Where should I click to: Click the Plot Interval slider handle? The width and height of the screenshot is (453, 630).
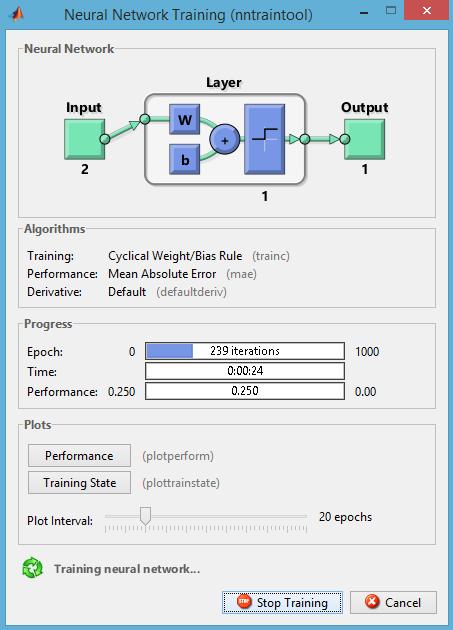pos(145,515)
